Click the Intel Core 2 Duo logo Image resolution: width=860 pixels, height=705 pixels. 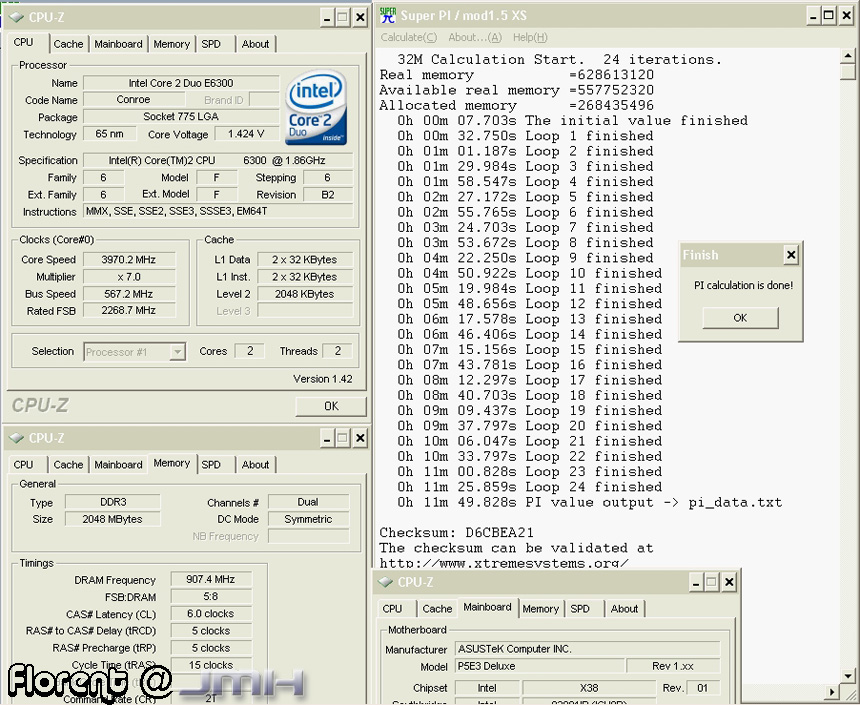point(316,108)
